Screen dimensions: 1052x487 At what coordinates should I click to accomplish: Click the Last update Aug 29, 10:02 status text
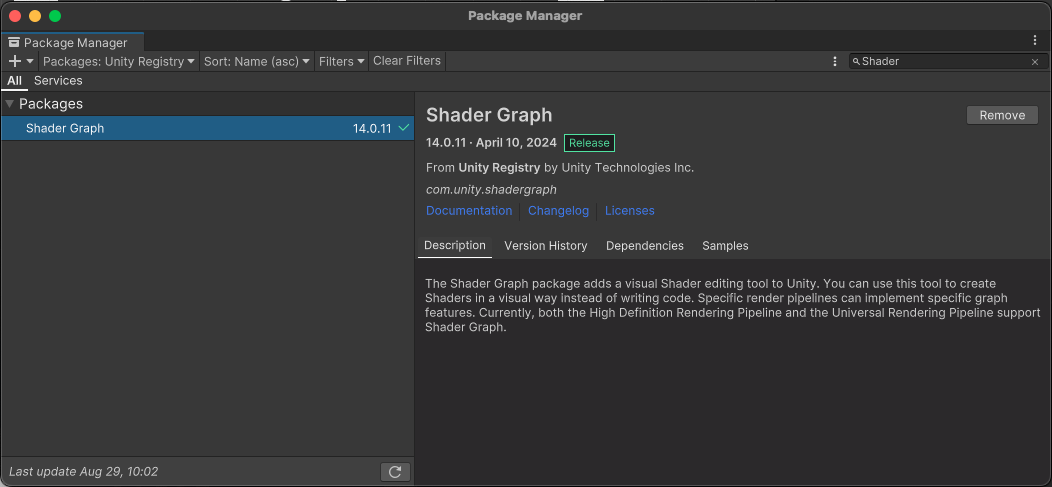click(84, 472)
